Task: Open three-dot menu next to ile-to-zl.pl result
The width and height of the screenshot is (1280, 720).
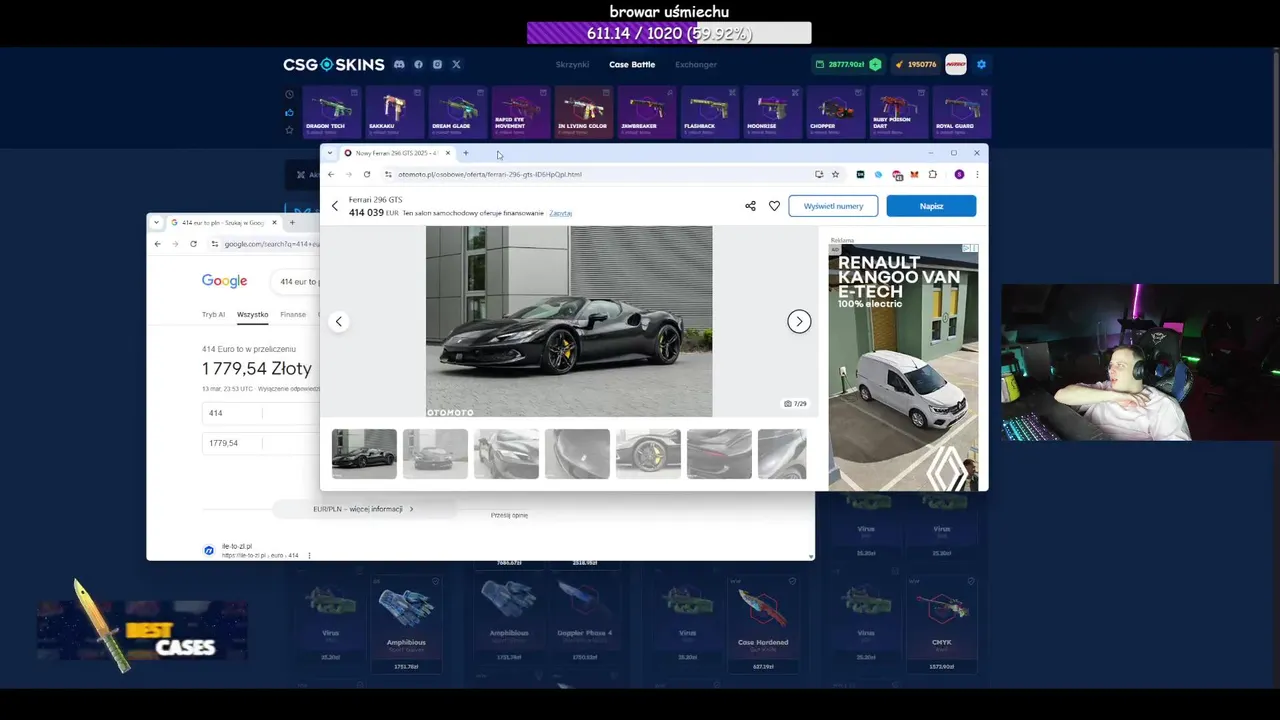Action: pos(309,555)
